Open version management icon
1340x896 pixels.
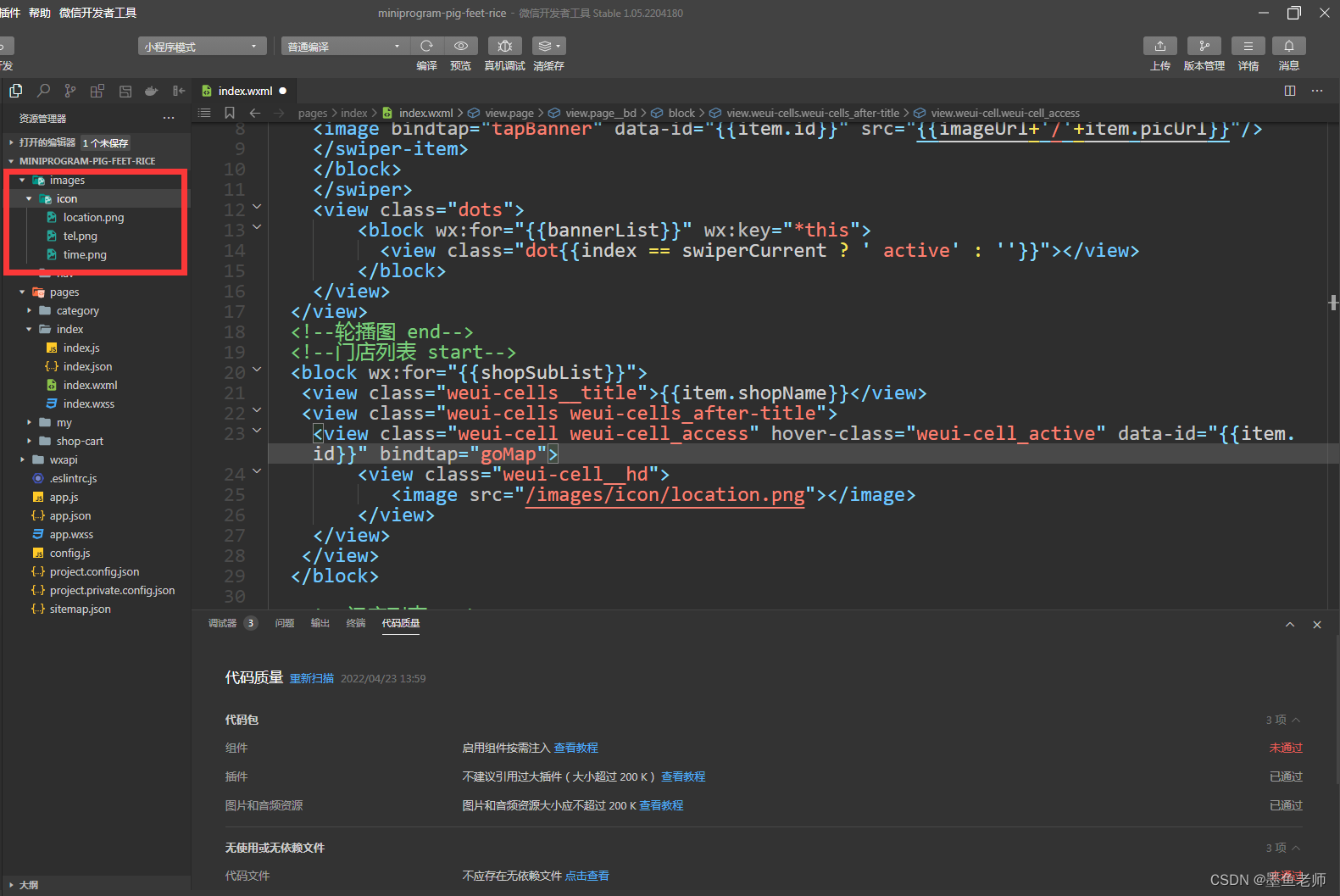tap(1204, 46)
